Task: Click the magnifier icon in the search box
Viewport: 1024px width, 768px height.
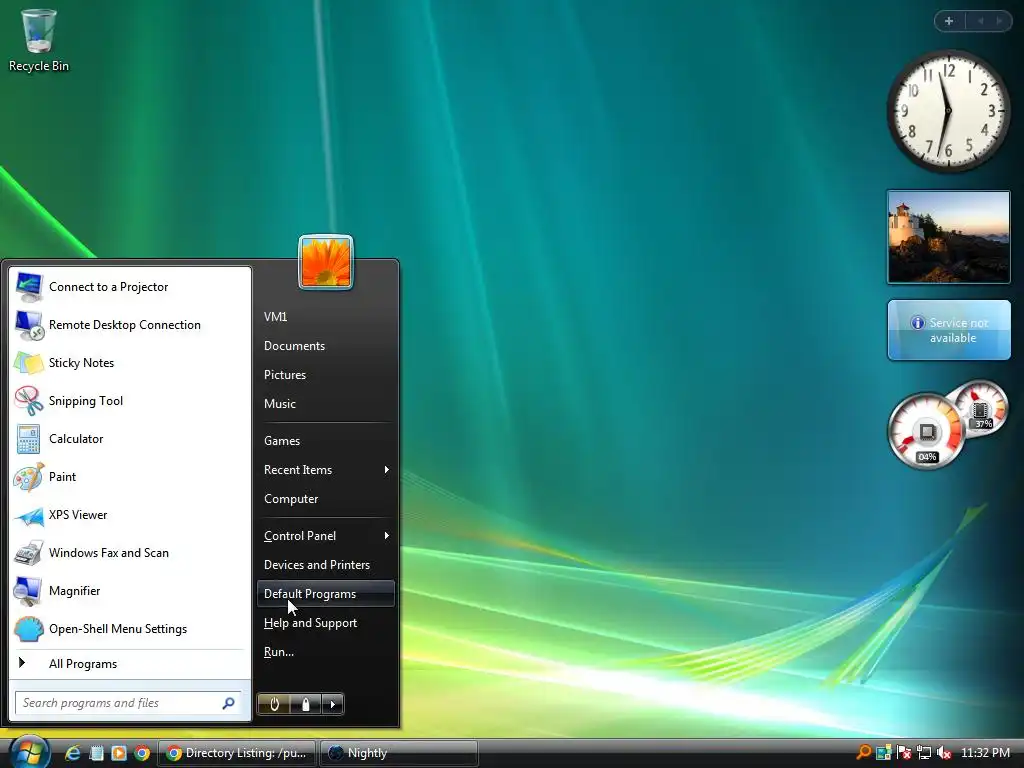Action: [x=228, y=703]
